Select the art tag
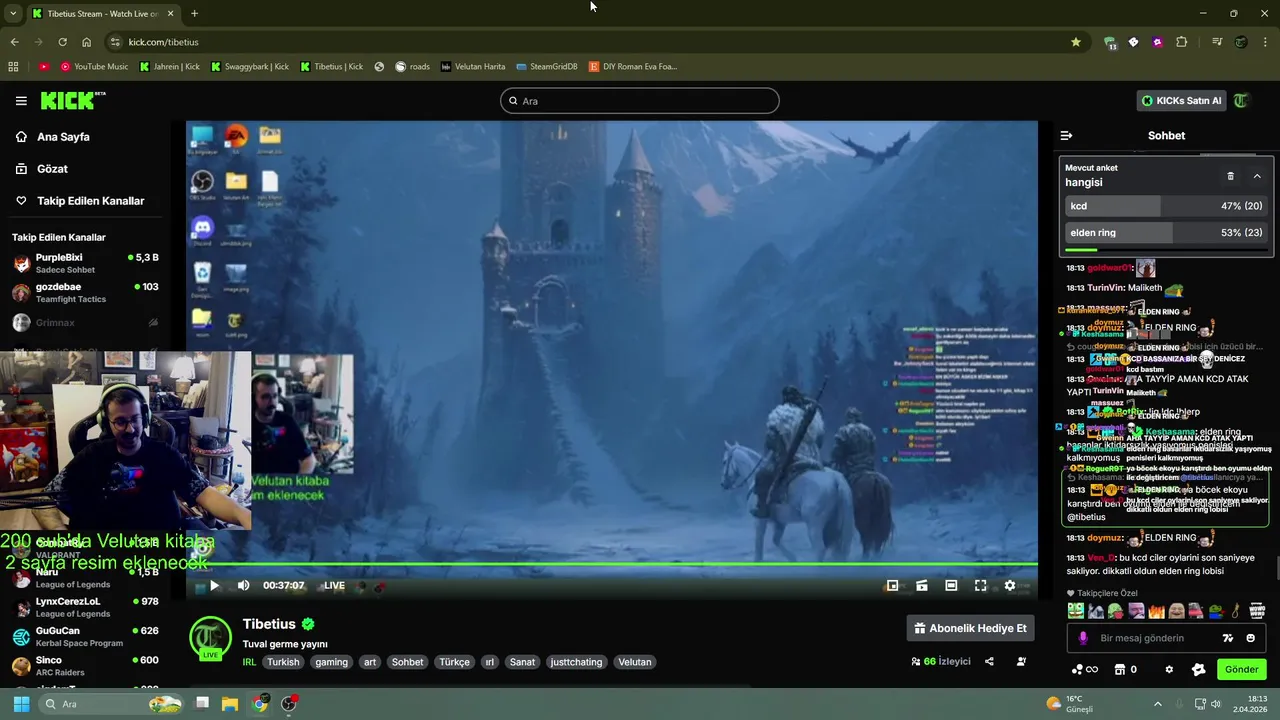 370,662
